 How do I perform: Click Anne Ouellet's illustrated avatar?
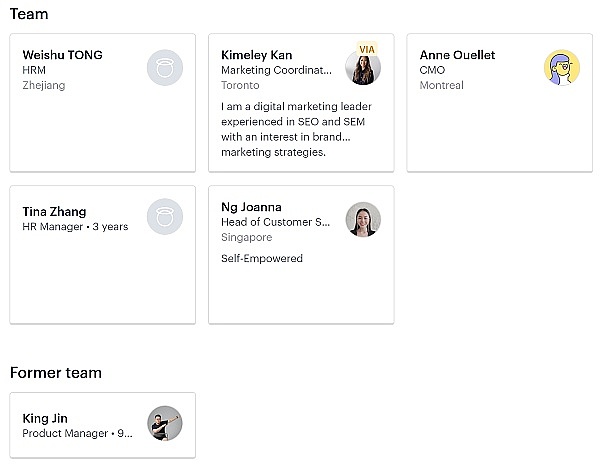[562, 67]
